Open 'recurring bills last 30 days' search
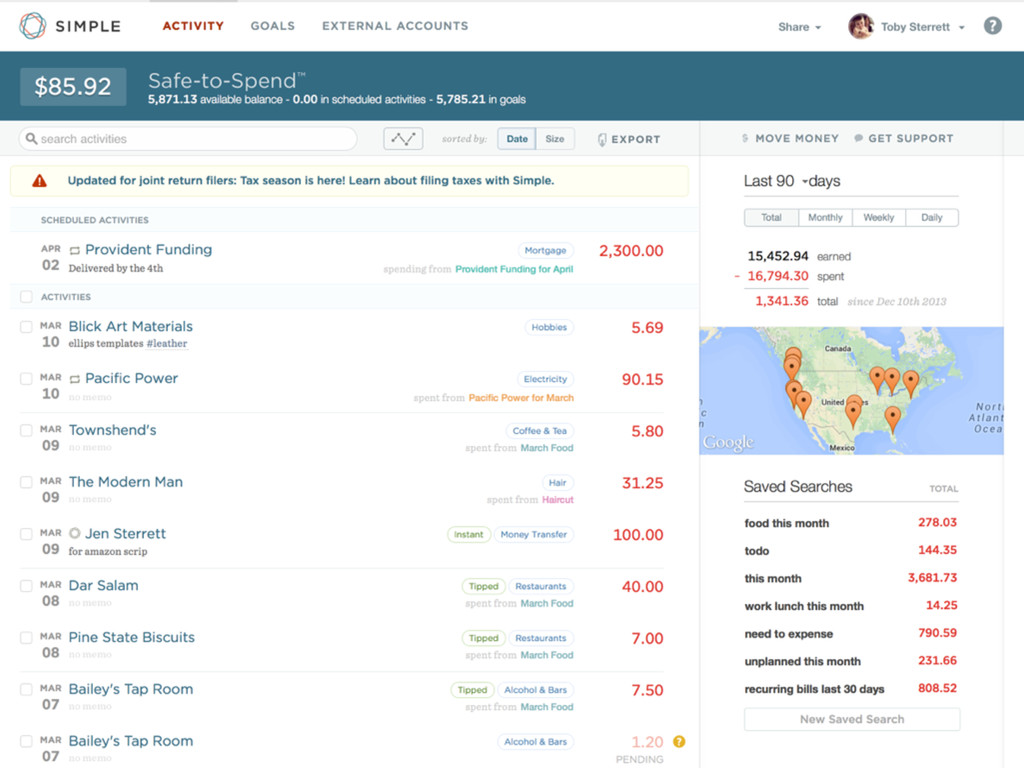This screenshot has height=768, width=1024. click(x=814, y=689)
